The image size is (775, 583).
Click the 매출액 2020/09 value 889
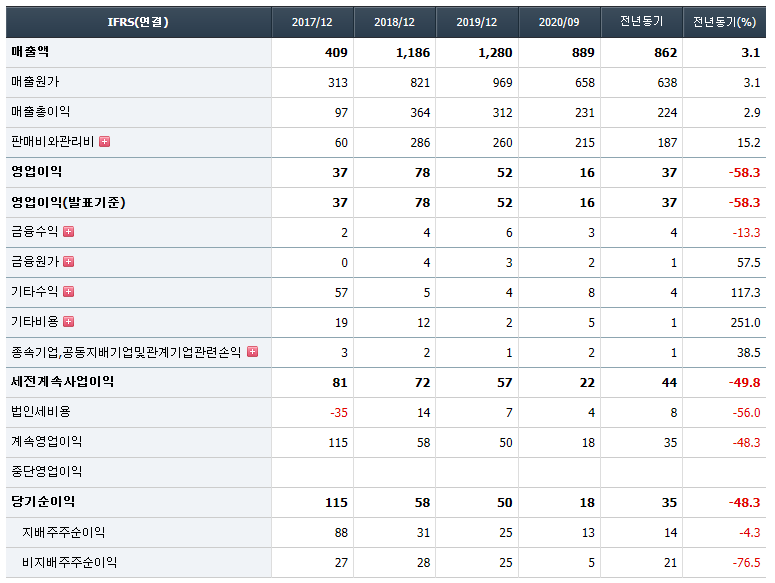click(583, 53)
